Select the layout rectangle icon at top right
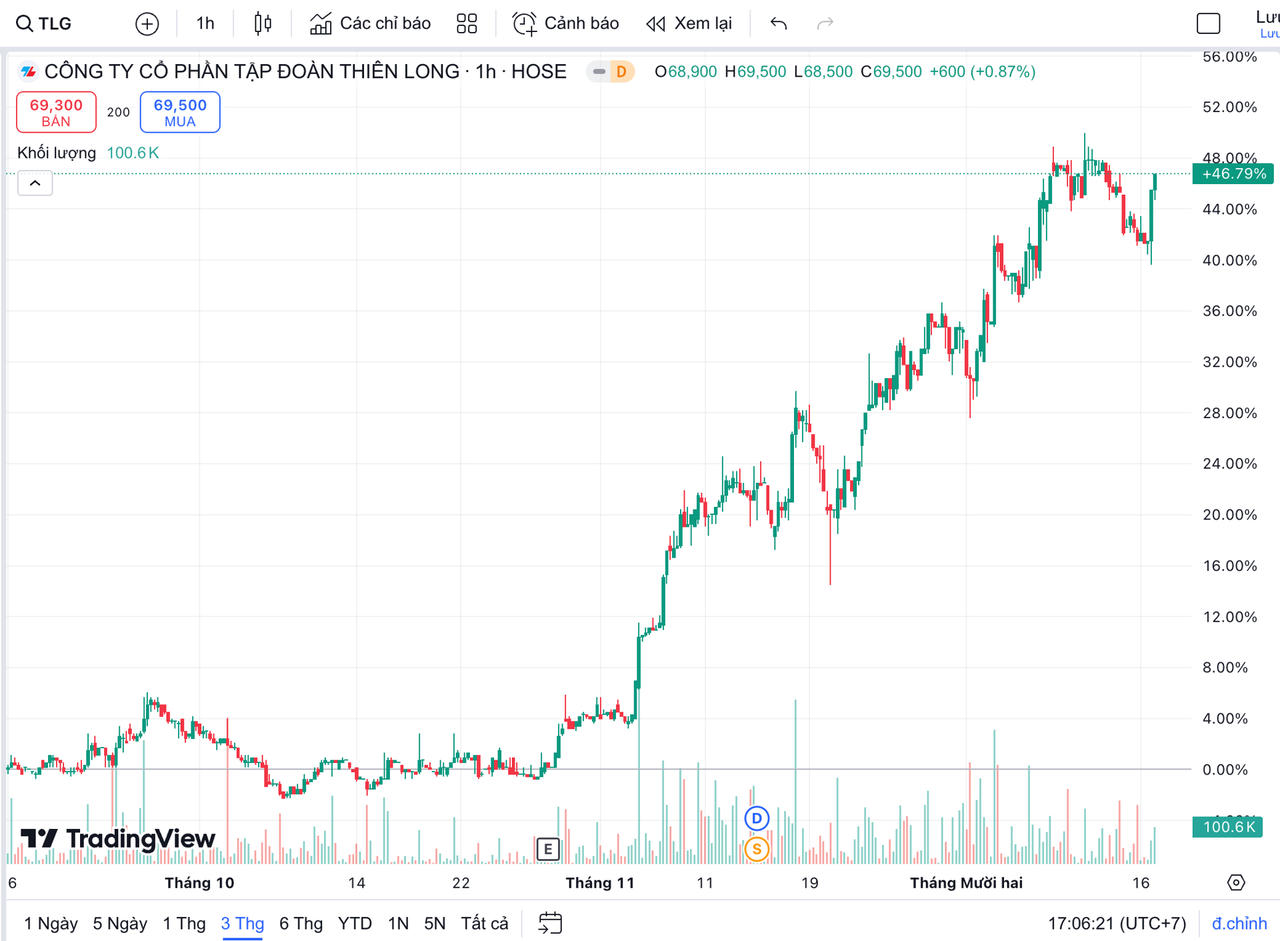 point(1208,24)
